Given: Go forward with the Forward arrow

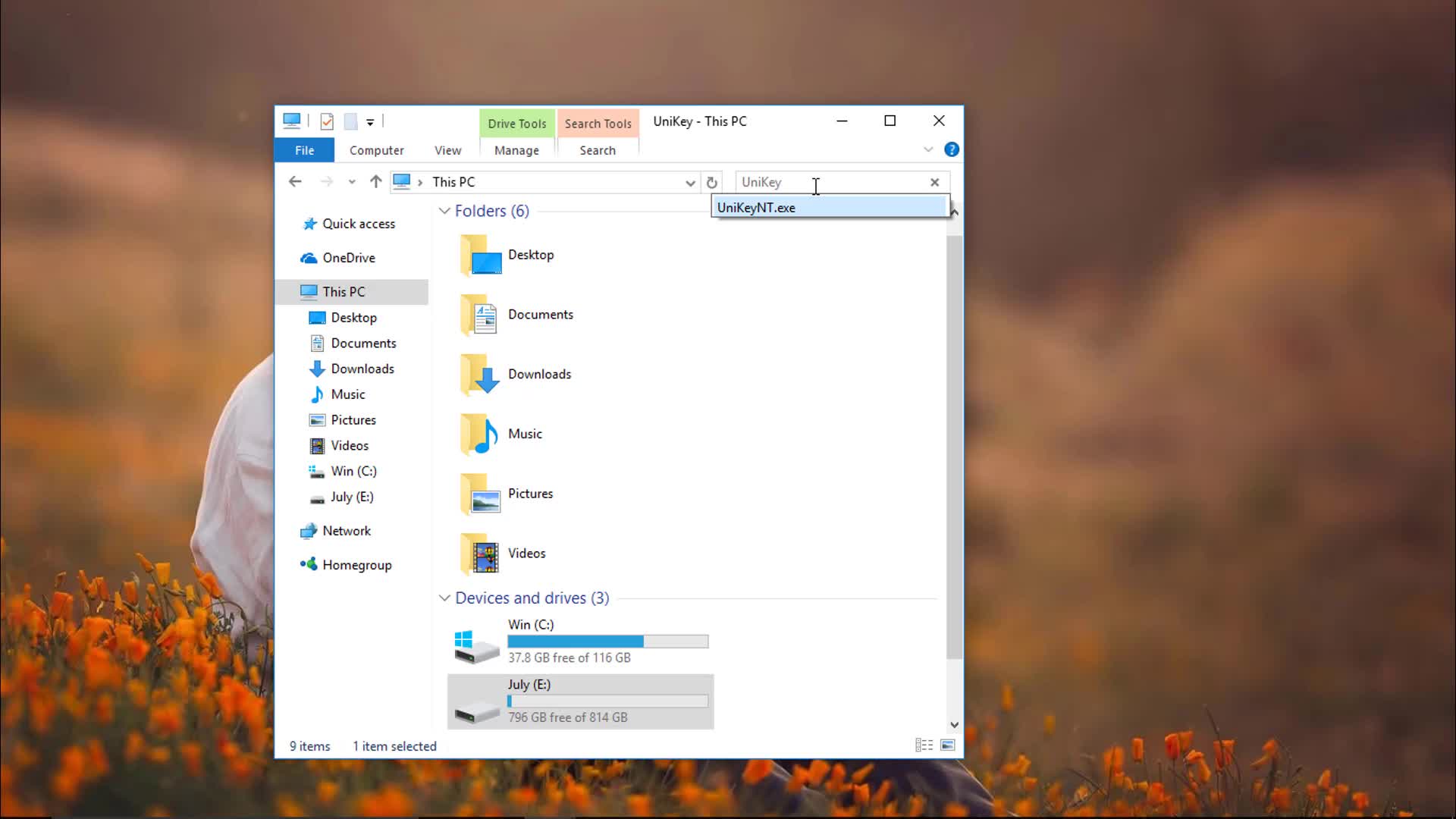Looking at the screenshot, I should pos(326,182).
